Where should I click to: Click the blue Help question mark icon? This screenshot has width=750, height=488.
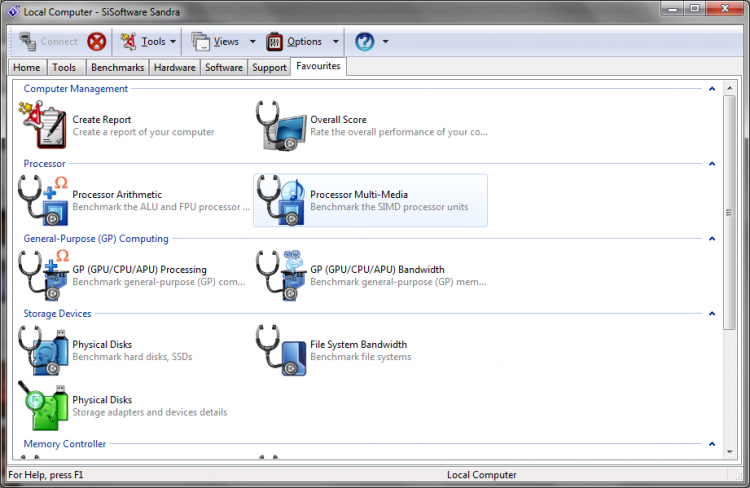click(x=364, y=42)
